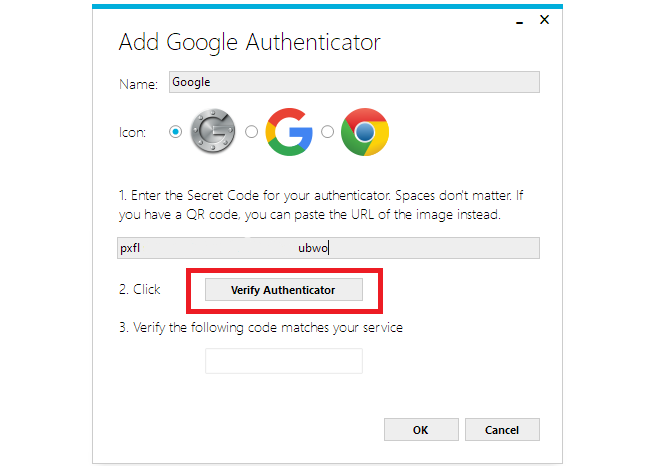Screen dimensions: 659x466
Task: Click the Chrome logo icon
Action: pos(364,132)
